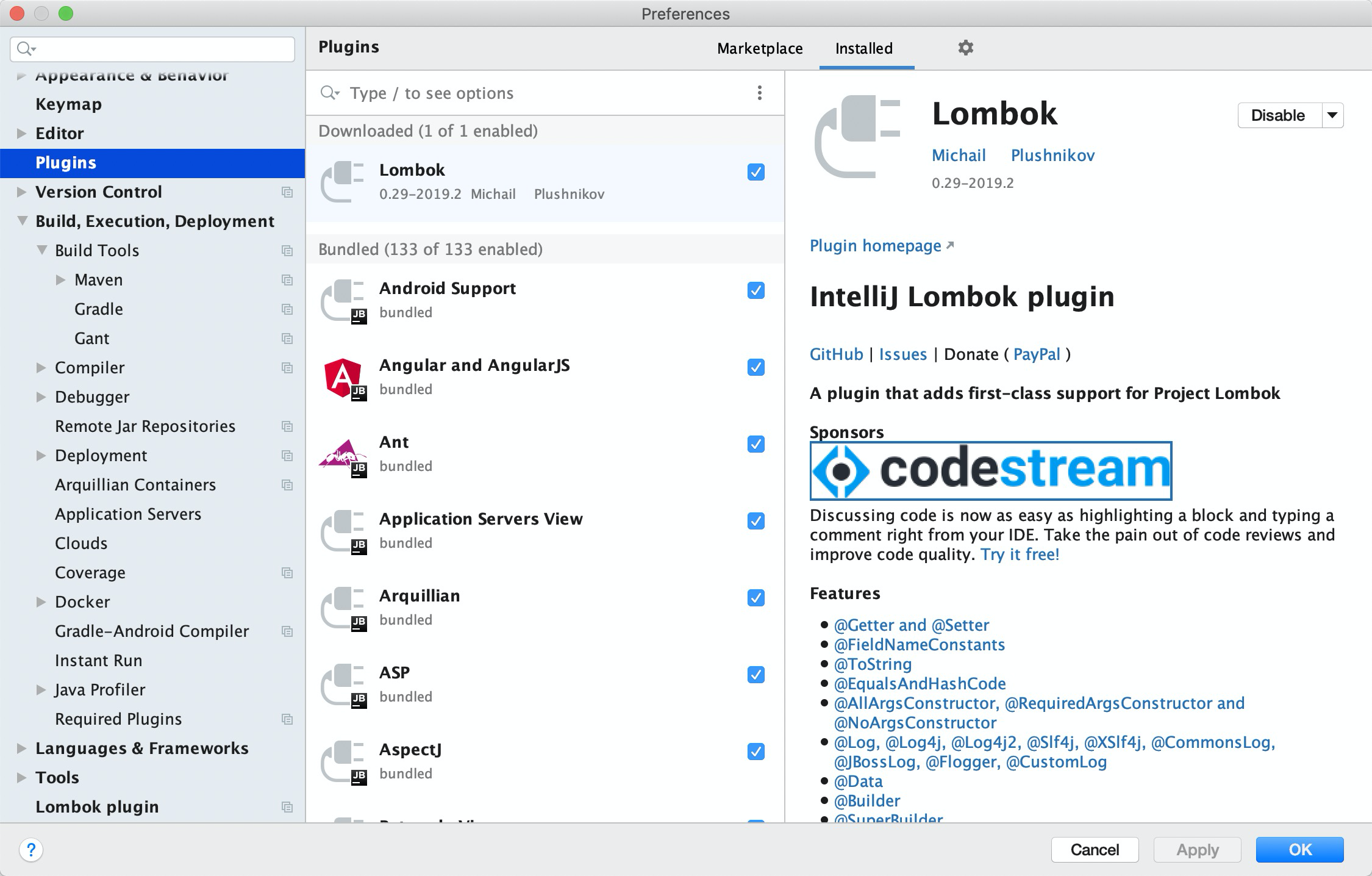Click project-level icon next to Build Tools

(x=287, y=251)
